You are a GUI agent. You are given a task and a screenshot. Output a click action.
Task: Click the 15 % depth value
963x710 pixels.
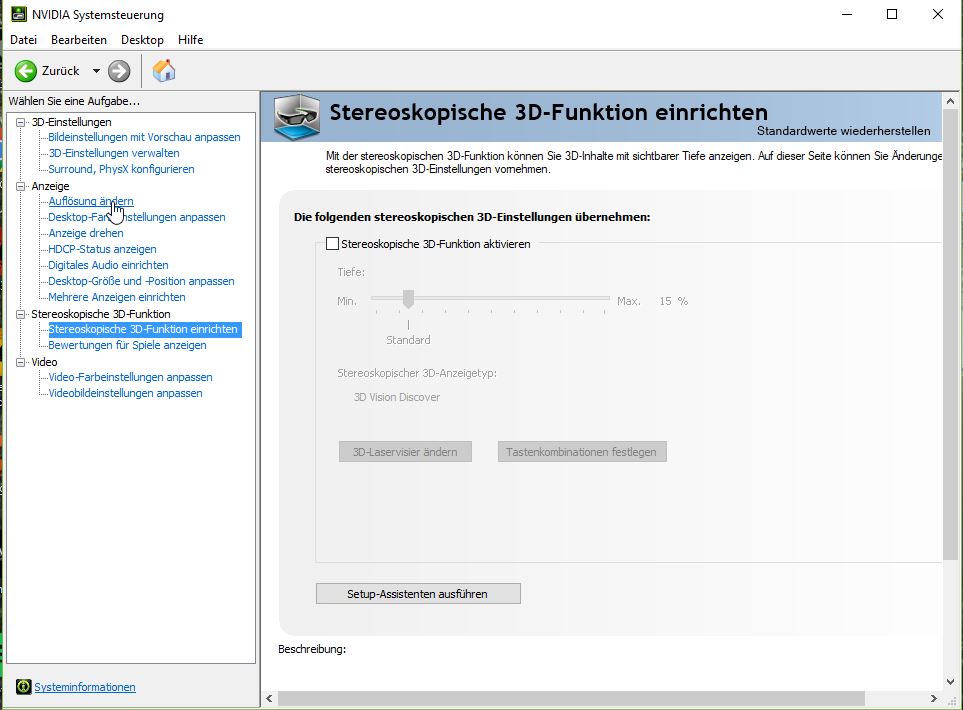click(674, 301)
